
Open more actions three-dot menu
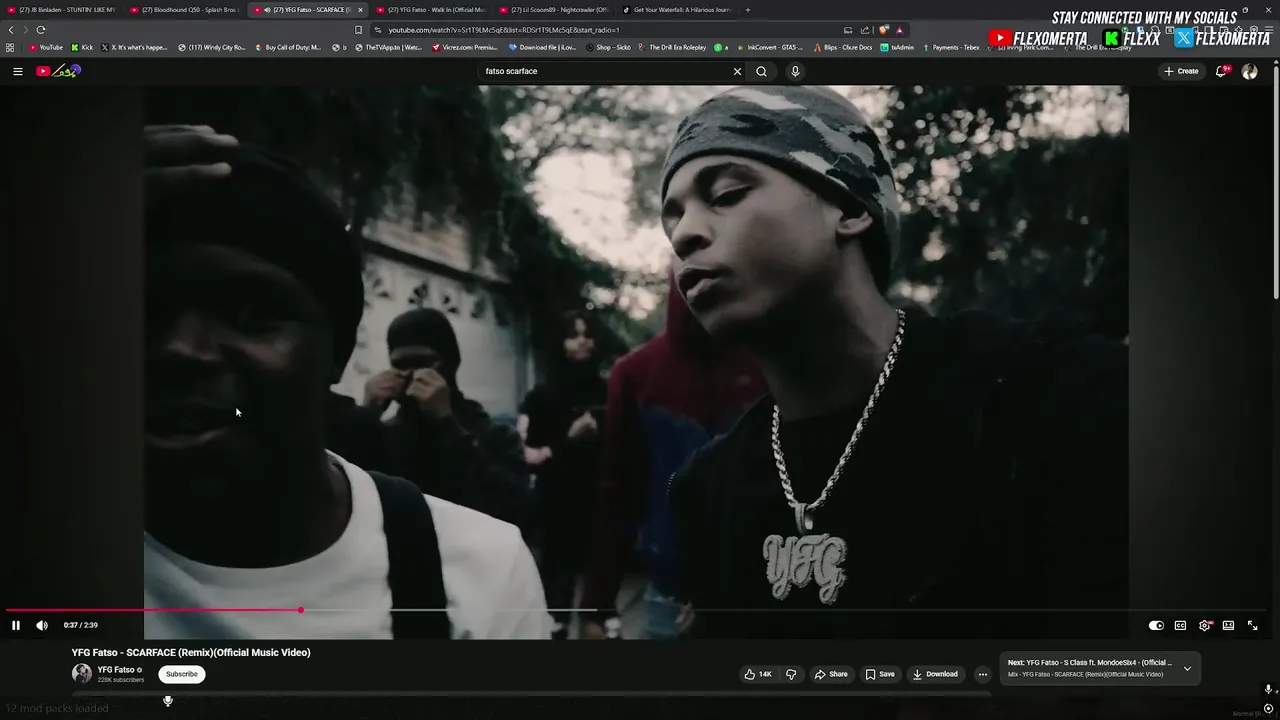point(982,674)
